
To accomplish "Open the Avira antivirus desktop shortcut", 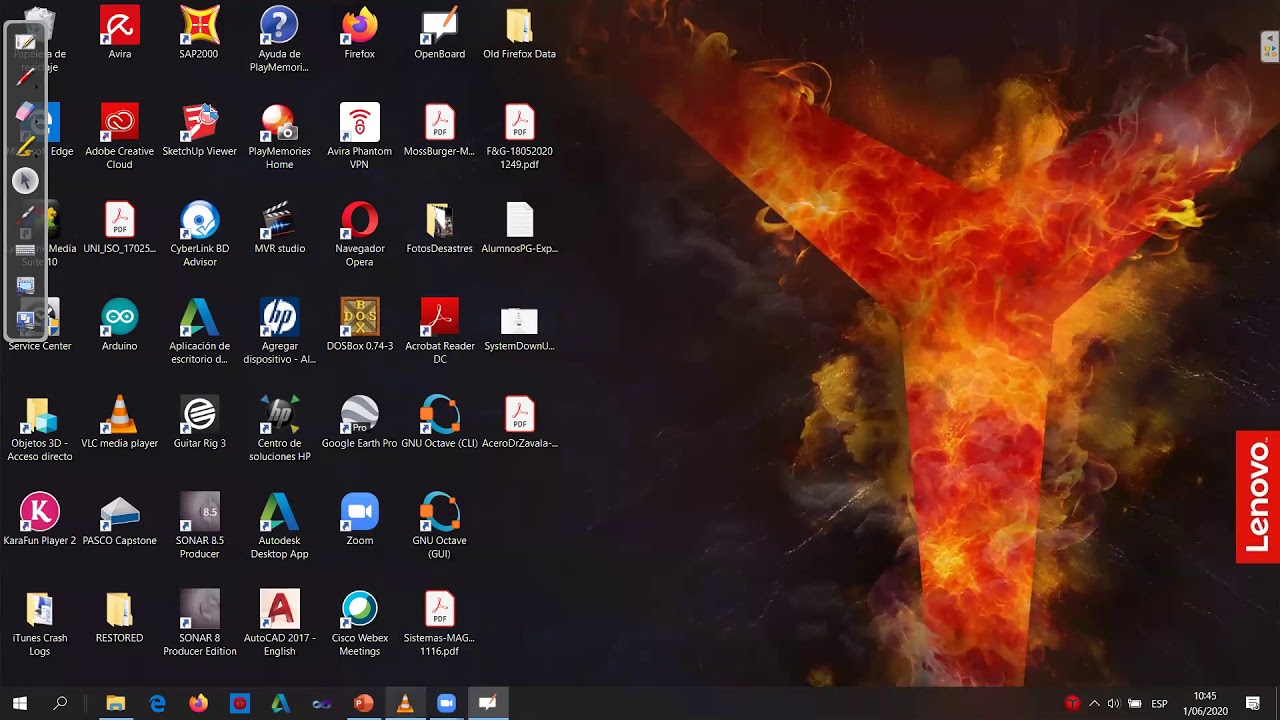I will coord(120,33).
